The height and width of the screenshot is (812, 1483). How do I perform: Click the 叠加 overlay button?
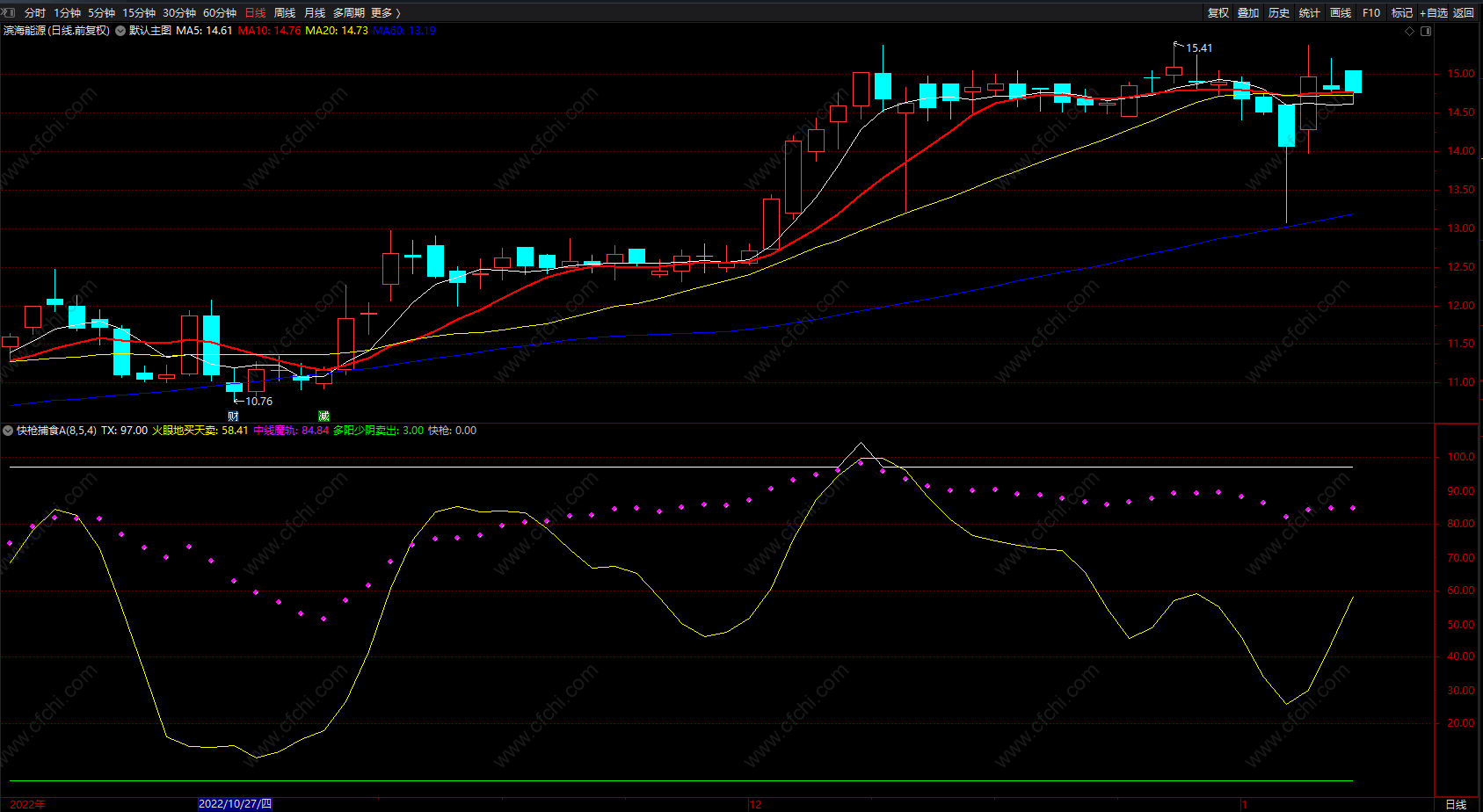point(1248,13)
